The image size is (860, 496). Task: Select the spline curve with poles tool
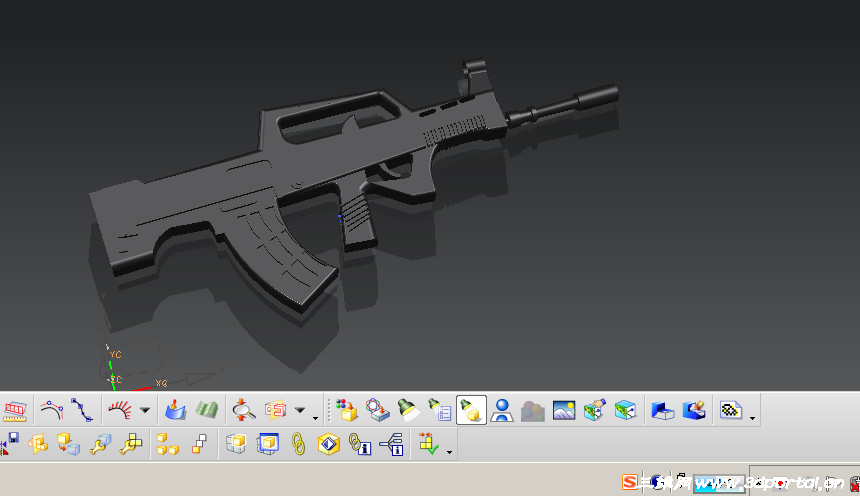coord(52,410)
